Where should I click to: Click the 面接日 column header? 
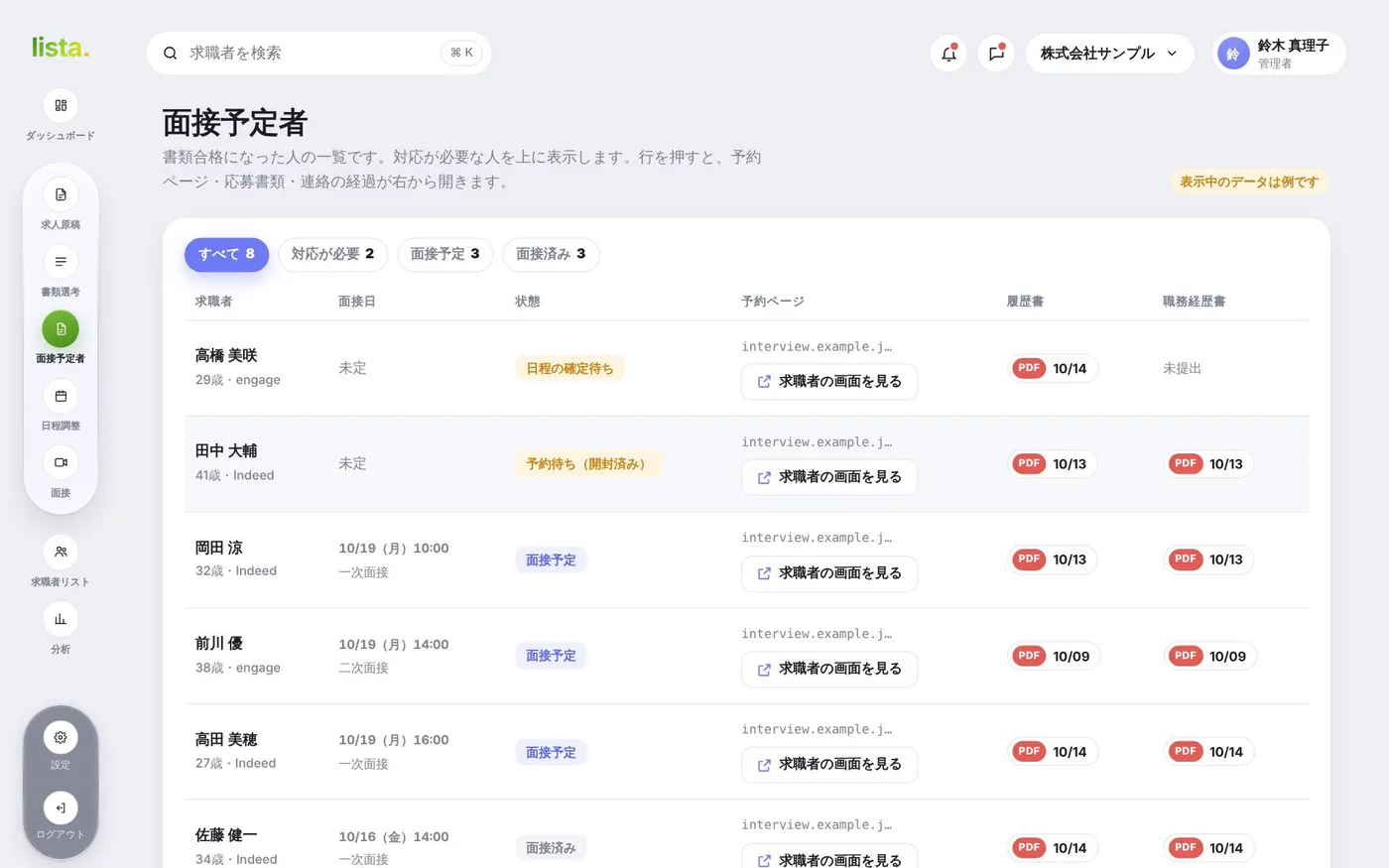[357, 302]
